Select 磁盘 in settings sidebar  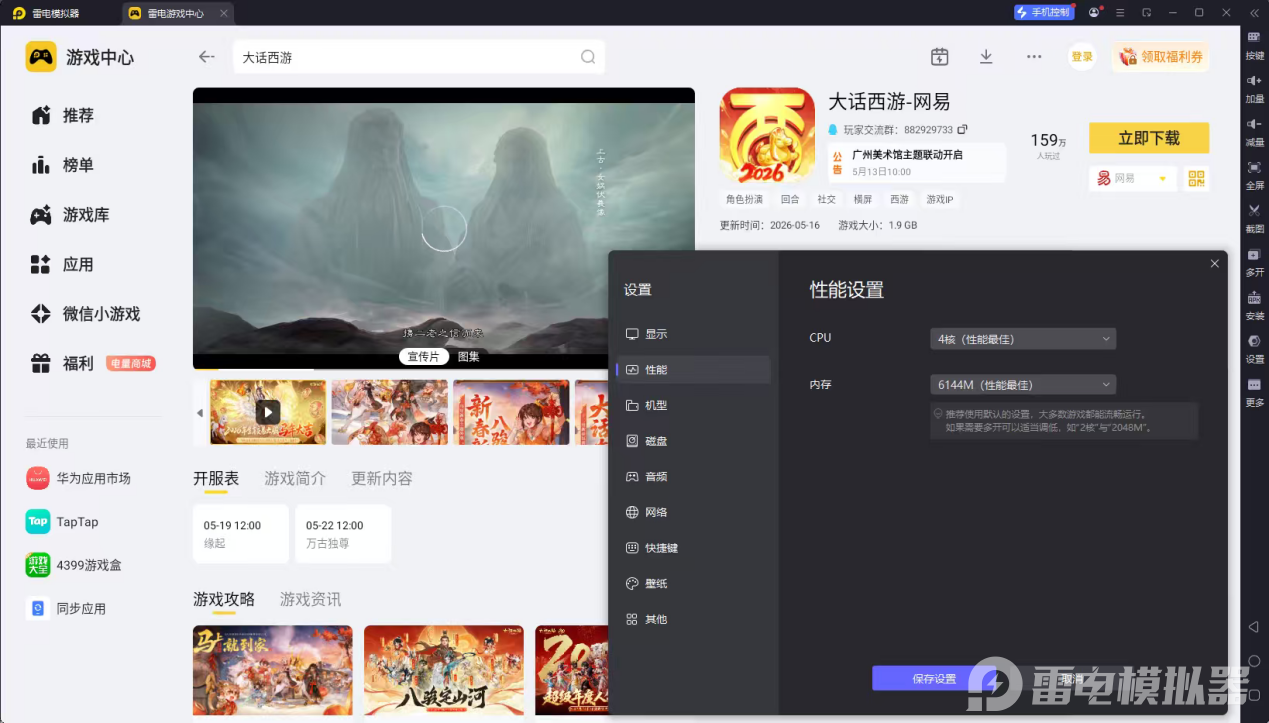693,441
